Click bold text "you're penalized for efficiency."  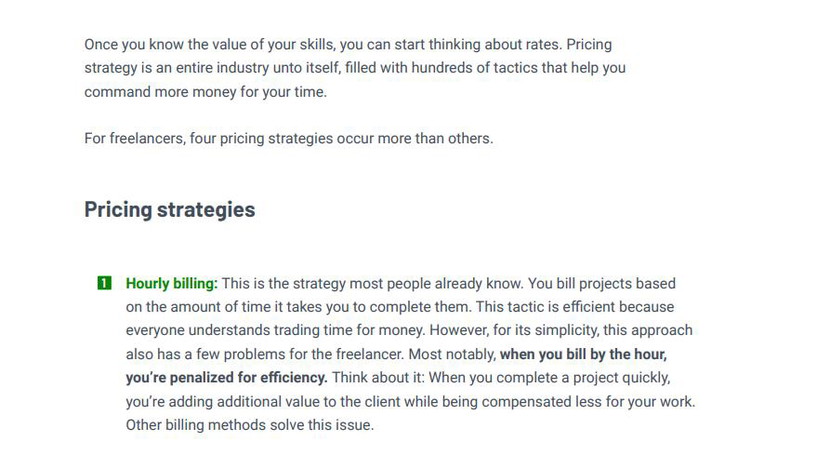(226, 378)
